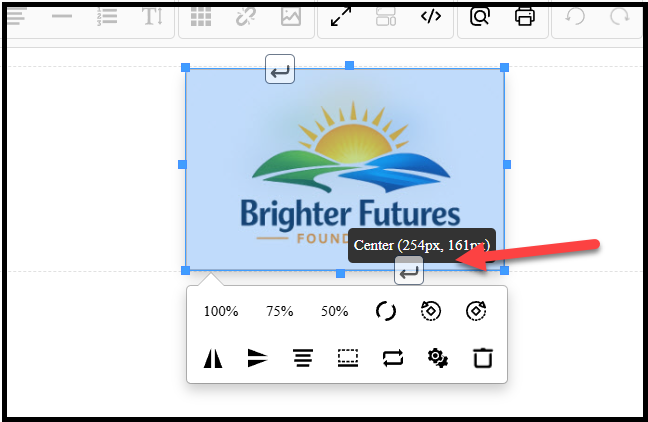Add a caption to the image

coord(348,358)
